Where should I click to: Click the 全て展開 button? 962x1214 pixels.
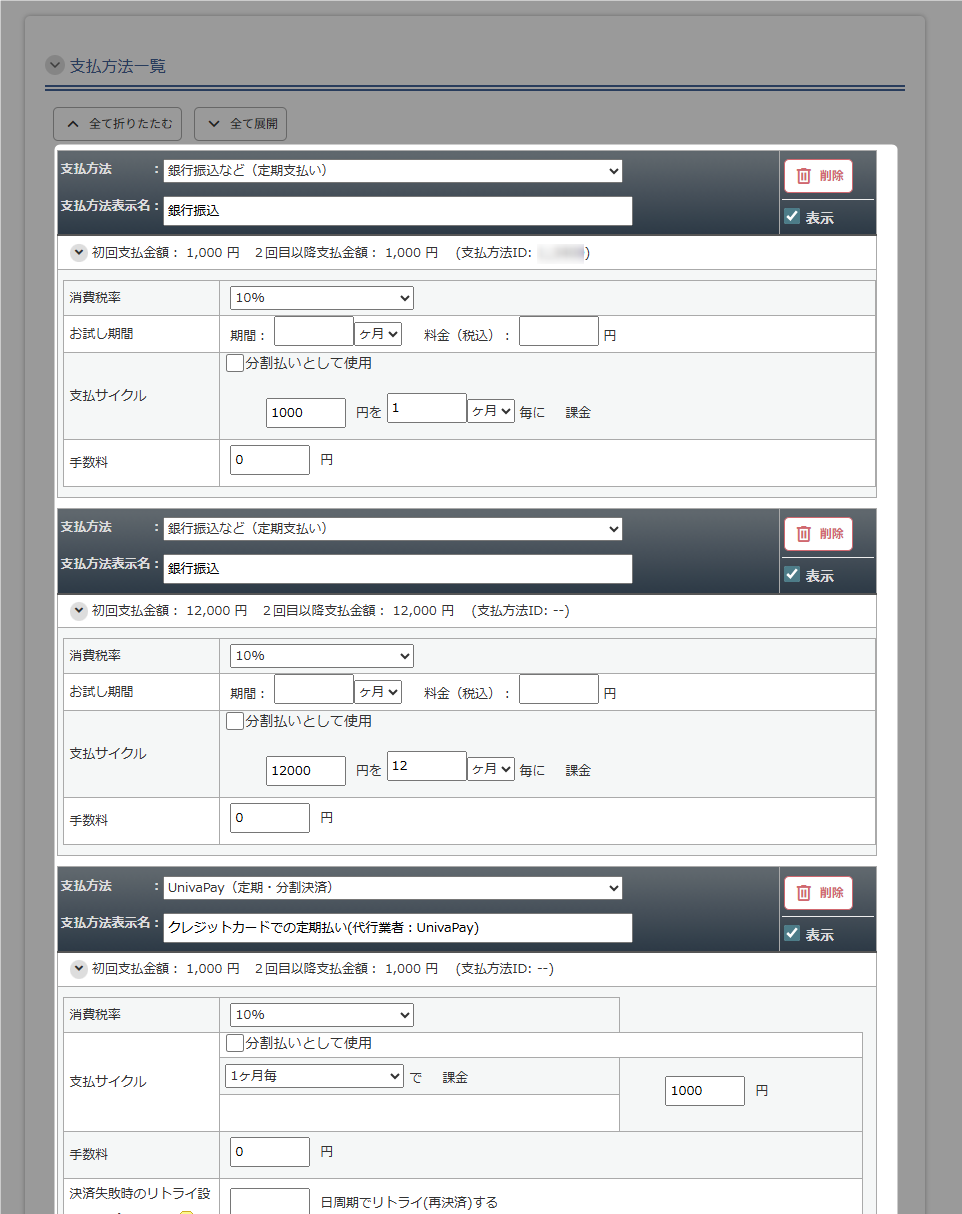pyautogui.click(x=240, y=124)
